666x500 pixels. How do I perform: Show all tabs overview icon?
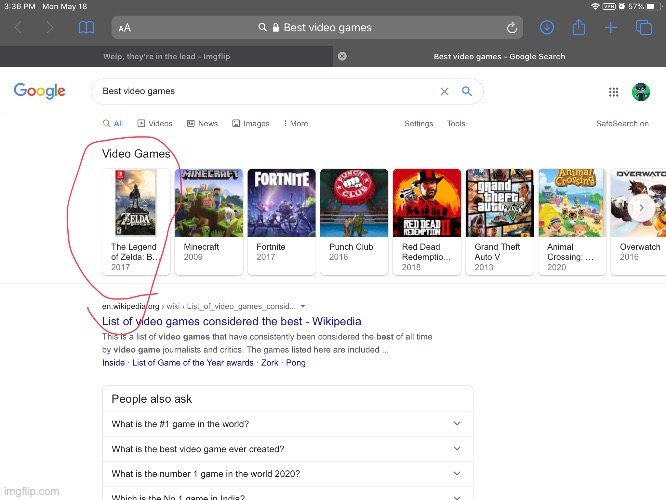pos(643,28)
